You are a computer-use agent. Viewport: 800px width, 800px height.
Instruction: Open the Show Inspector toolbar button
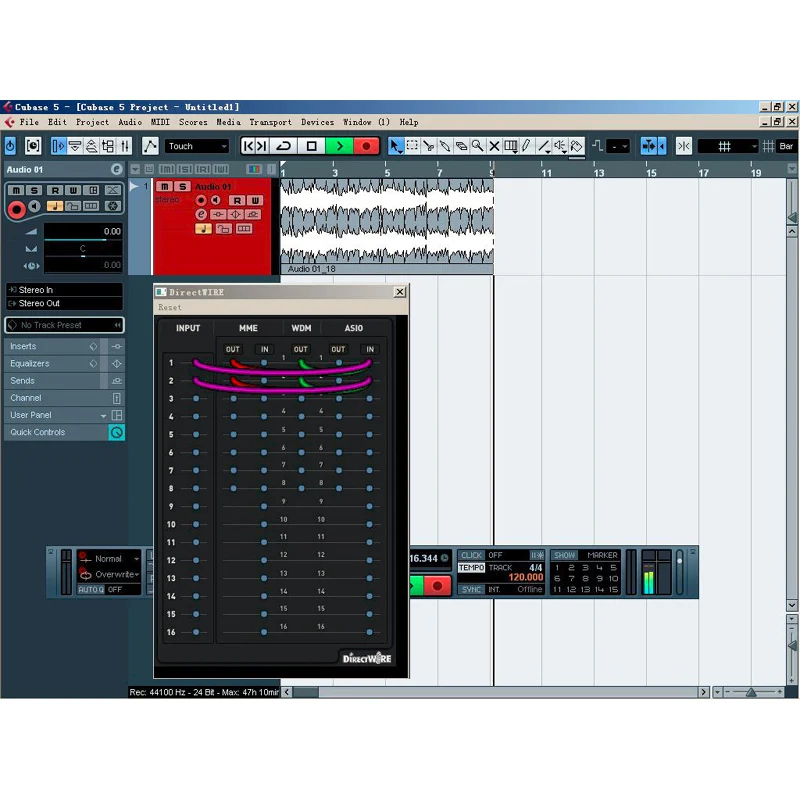59,146
